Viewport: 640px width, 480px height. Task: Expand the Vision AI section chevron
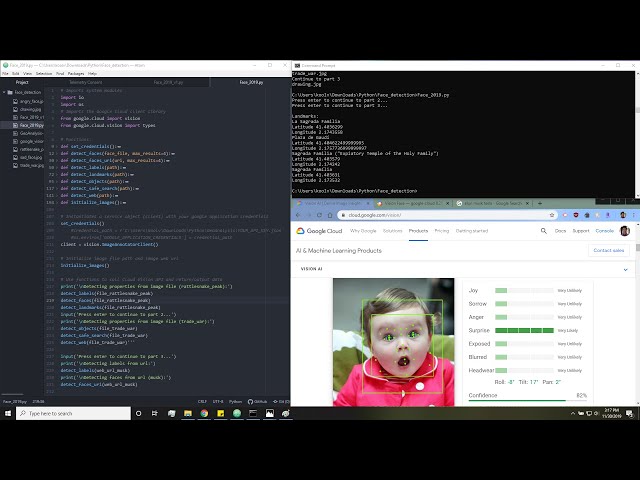pos(625,269)
